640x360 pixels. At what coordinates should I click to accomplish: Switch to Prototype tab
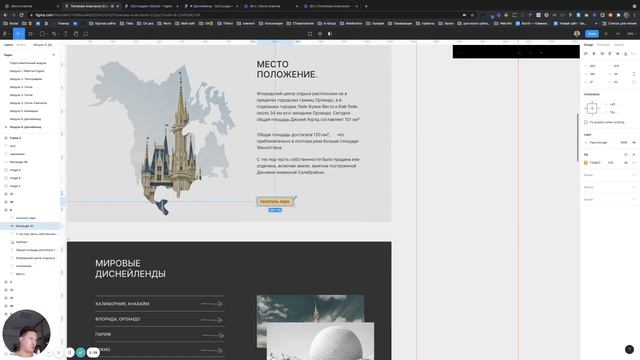(603, 44)
